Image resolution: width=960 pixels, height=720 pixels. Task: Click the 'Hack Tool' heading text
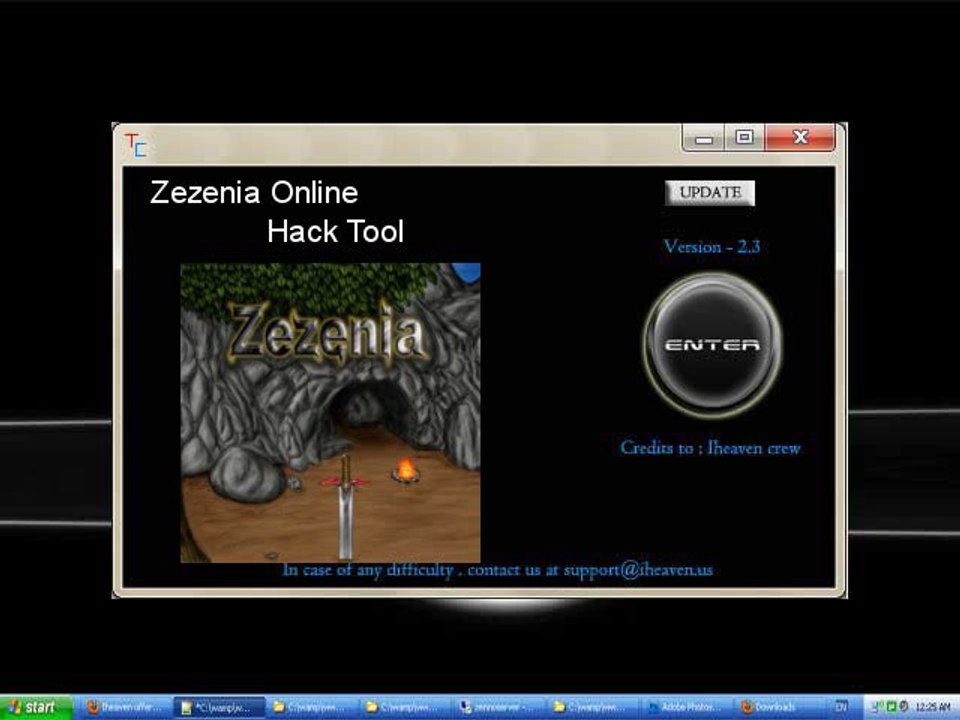[x=336, y=231]
